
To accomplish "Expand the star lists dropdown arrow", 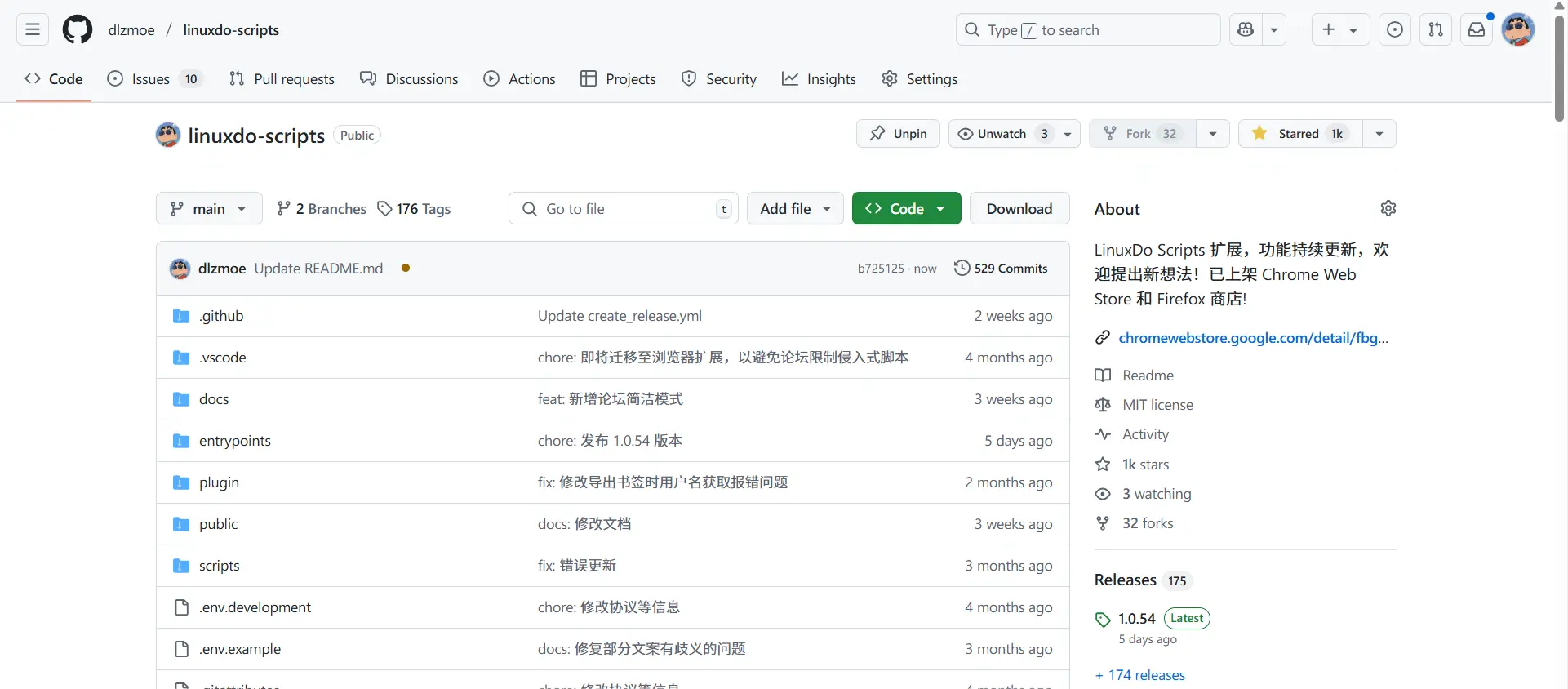I will tap(1379, 134).
